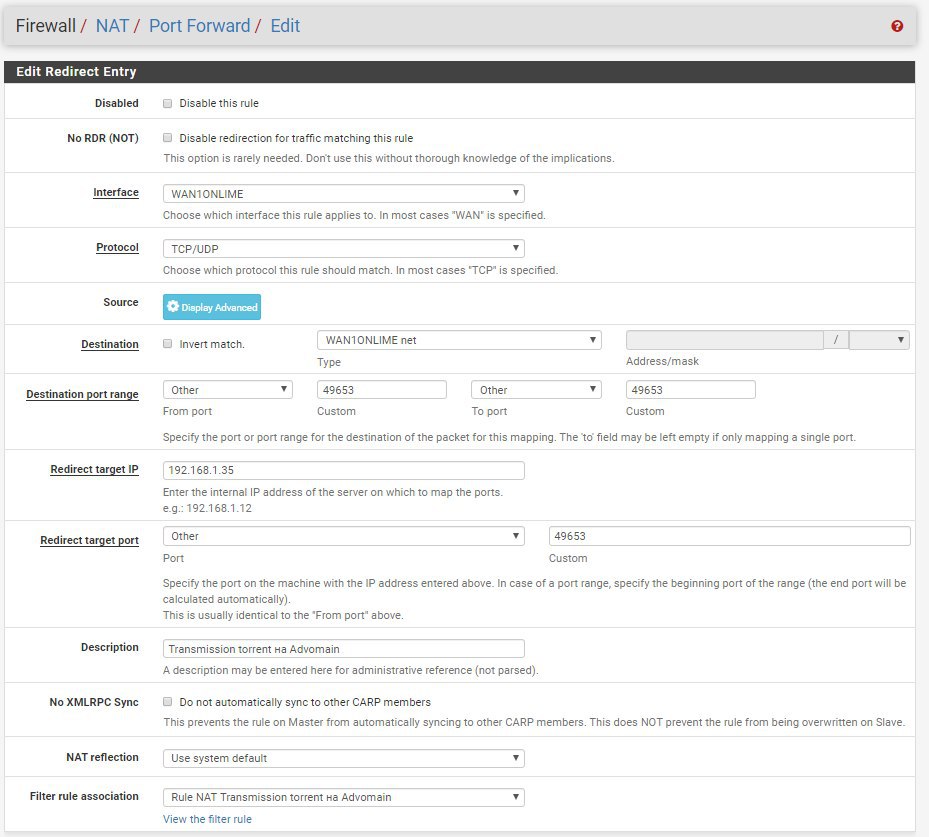The width and height of the screenshot is (929, 837).
Task: Click the Filter rule association label
Action: tap(84, 796)
